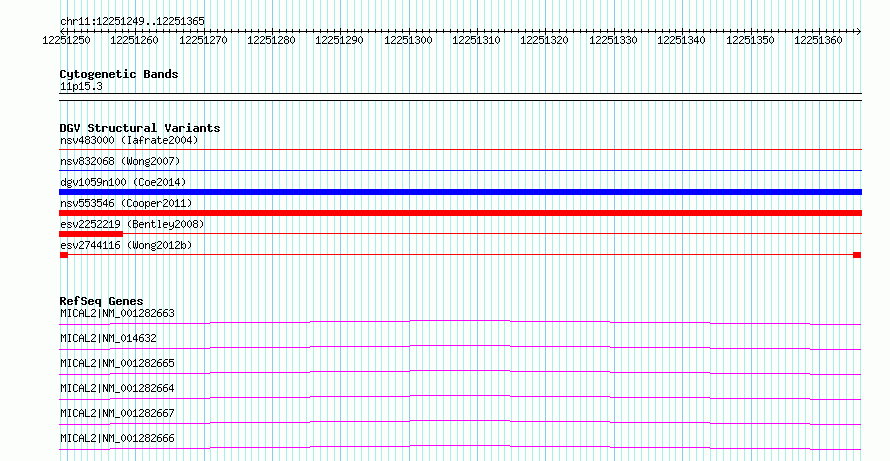Click the chr11:12251249..12251365 region label
The width and height of the screenshot is (890, 461).
pos(132,22)
